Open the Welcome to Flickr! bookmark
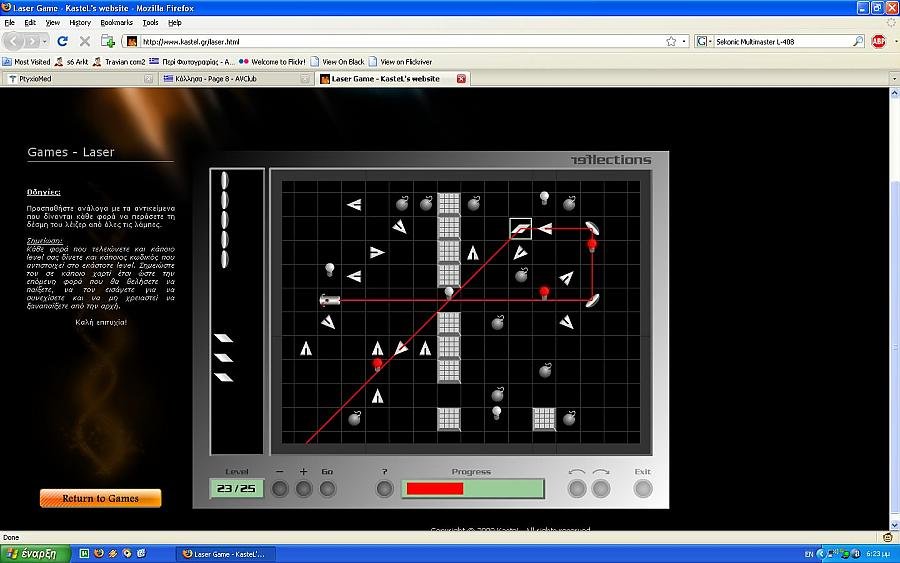The width and height of the screenshot is (900, 563). tap(270, 61)
